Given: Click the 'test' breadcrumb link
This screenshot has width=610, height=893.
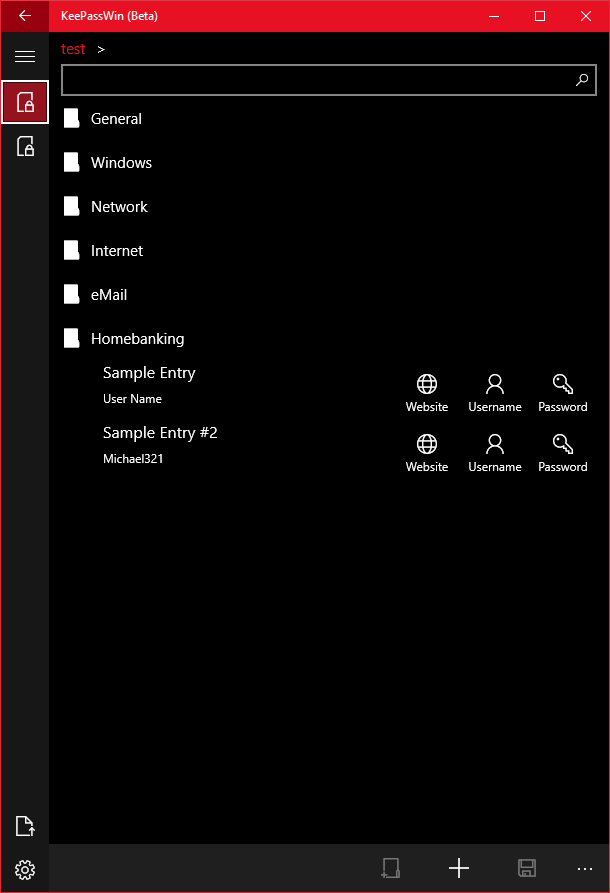Looking at the screenshot, I should (73, 49).
